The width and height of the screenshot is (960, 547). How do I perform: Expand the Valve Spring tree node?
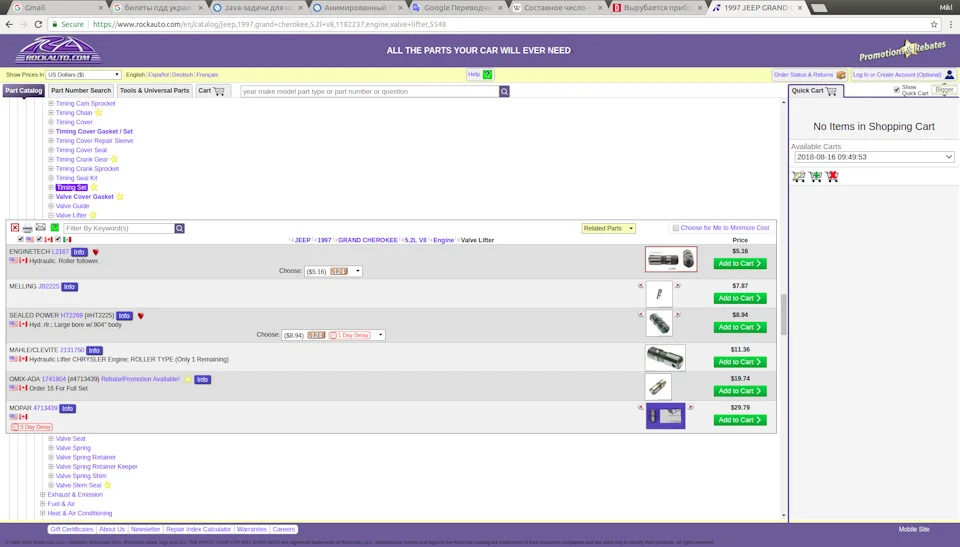(x=51, y=448)
